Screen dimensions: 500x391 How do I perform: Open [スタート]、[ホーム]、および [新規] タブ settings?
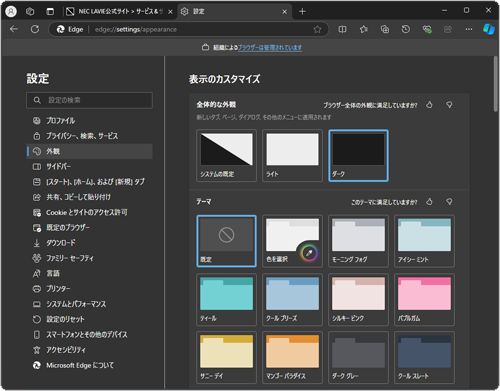[89, 182]
